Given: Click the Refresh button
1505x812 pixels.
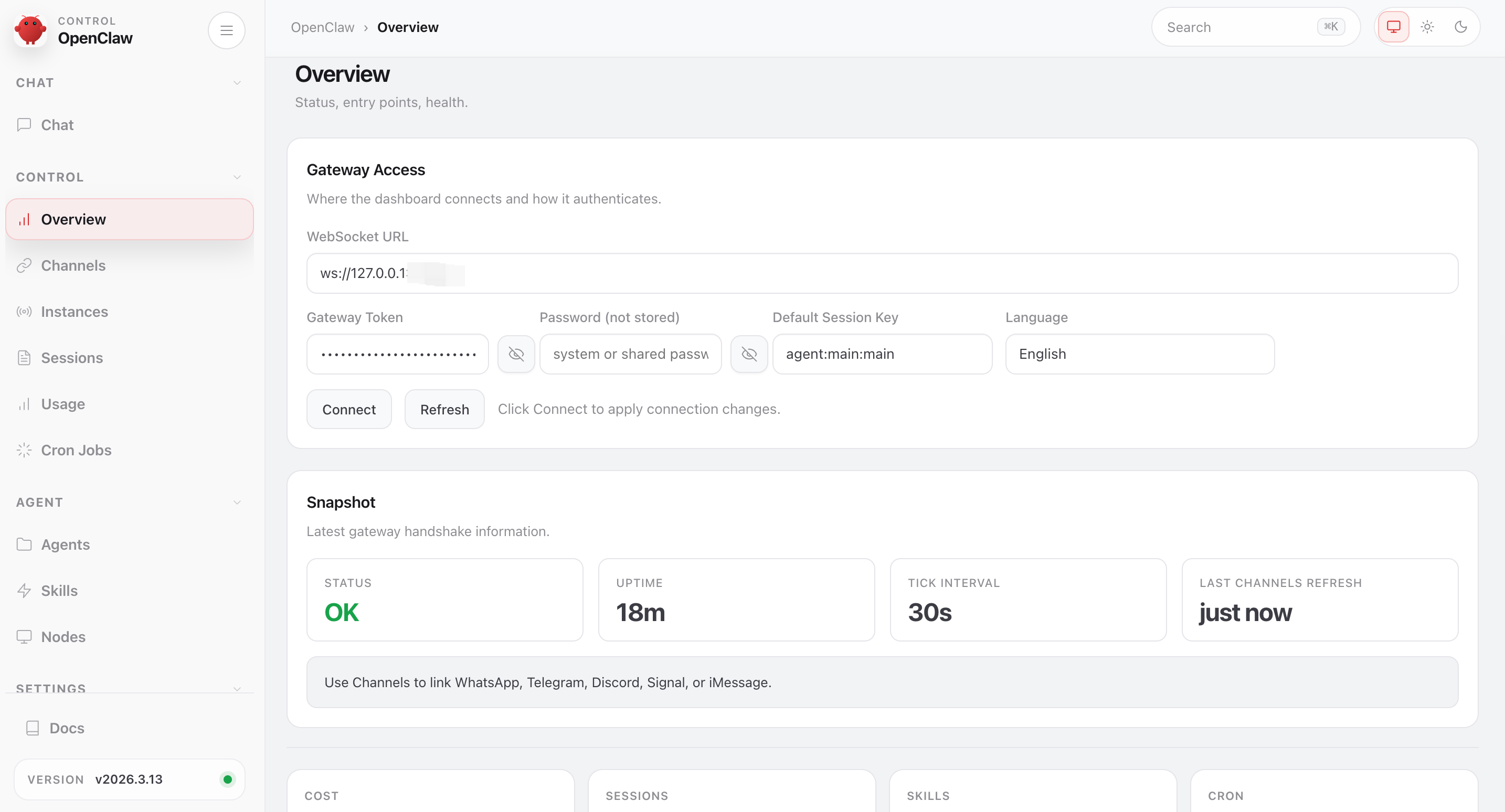Looking at the screenshot, I should 444,410.
